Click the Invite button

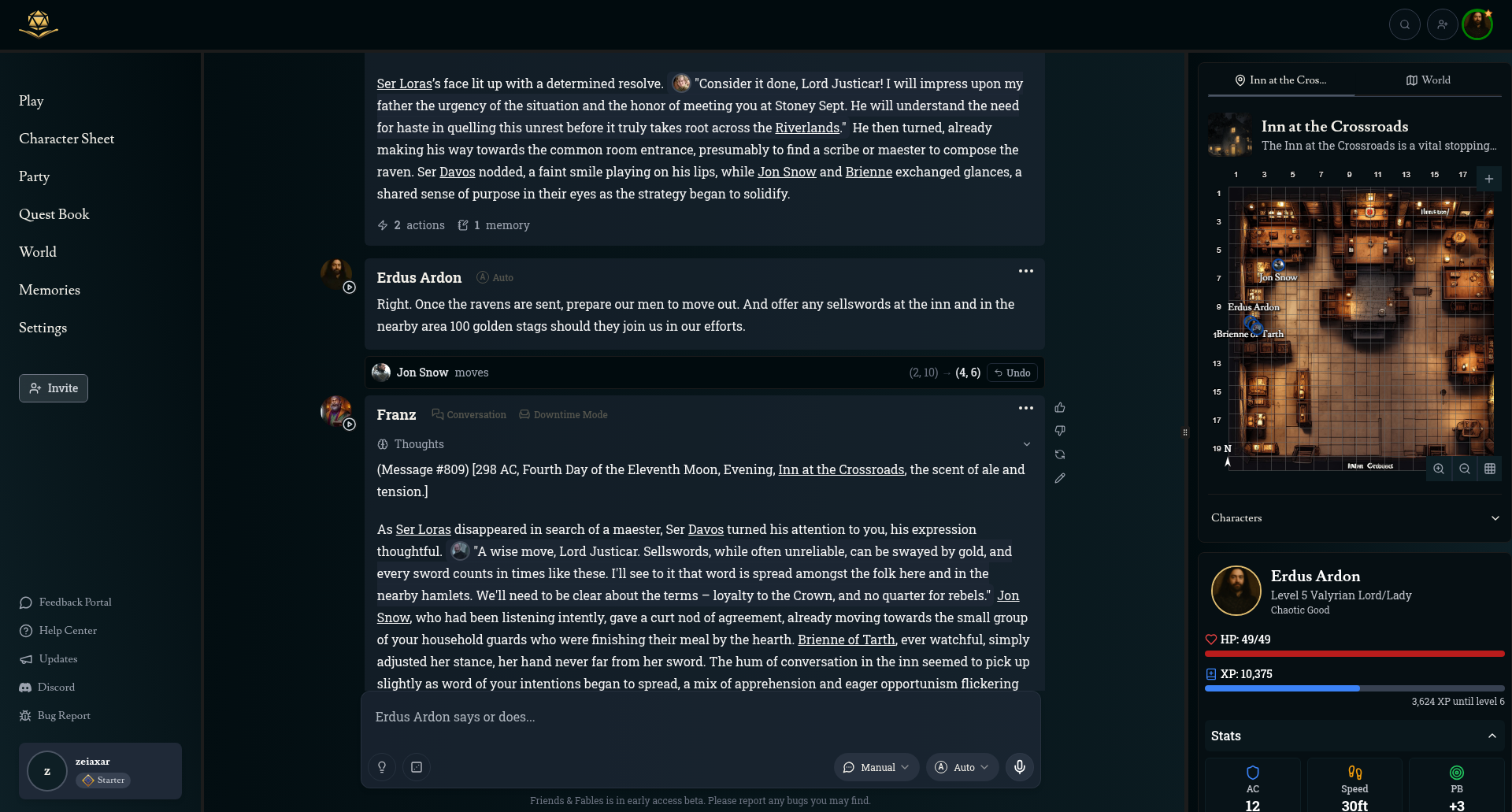[54, 388]
